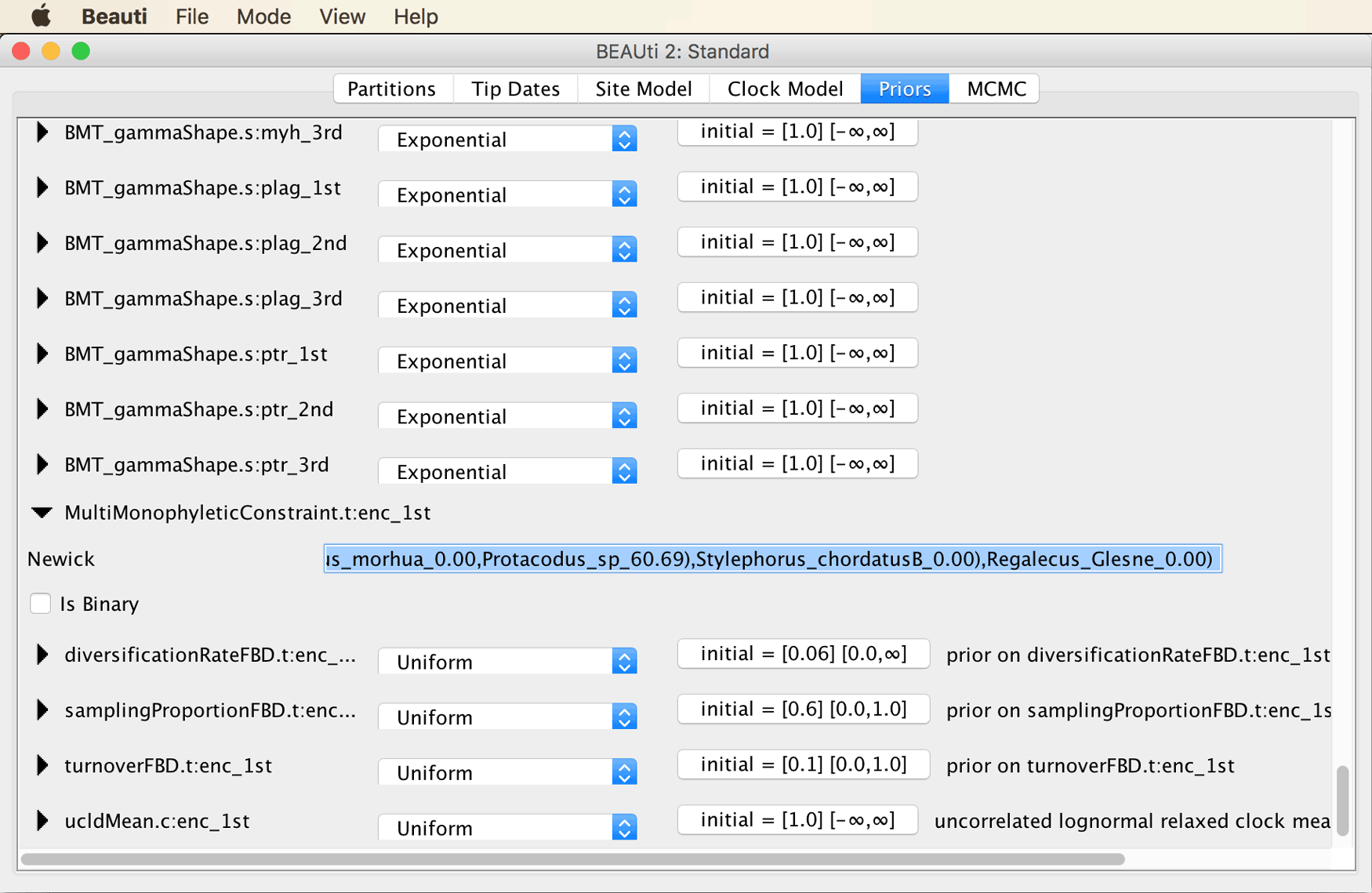Click initial value button for ptr_1st gammaShape
This screenshot has width=1372, height=893.
797,353
